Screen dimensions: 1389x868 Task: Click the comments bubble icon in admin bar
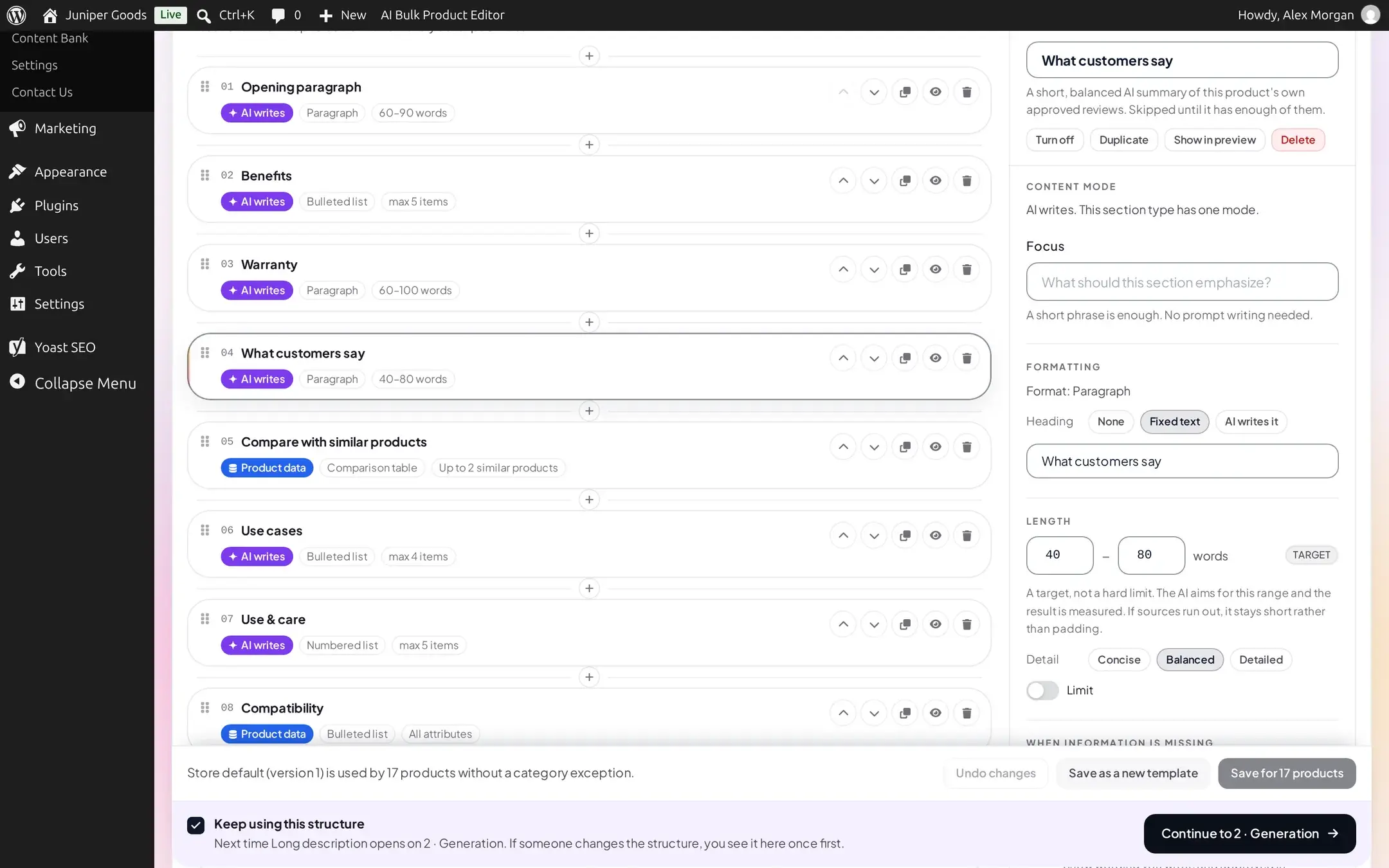click(278, 15)
